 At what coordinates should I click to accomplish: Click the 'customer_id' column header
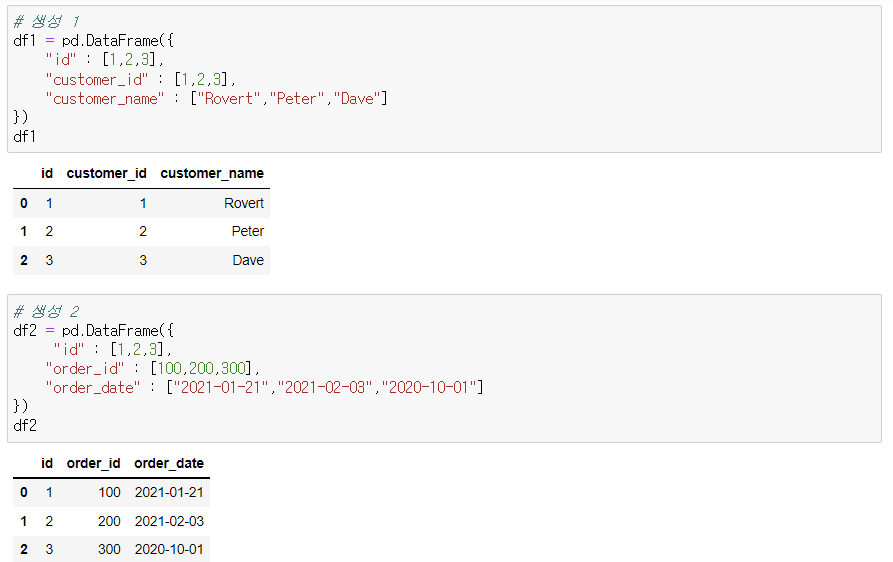tap(106, 173)
